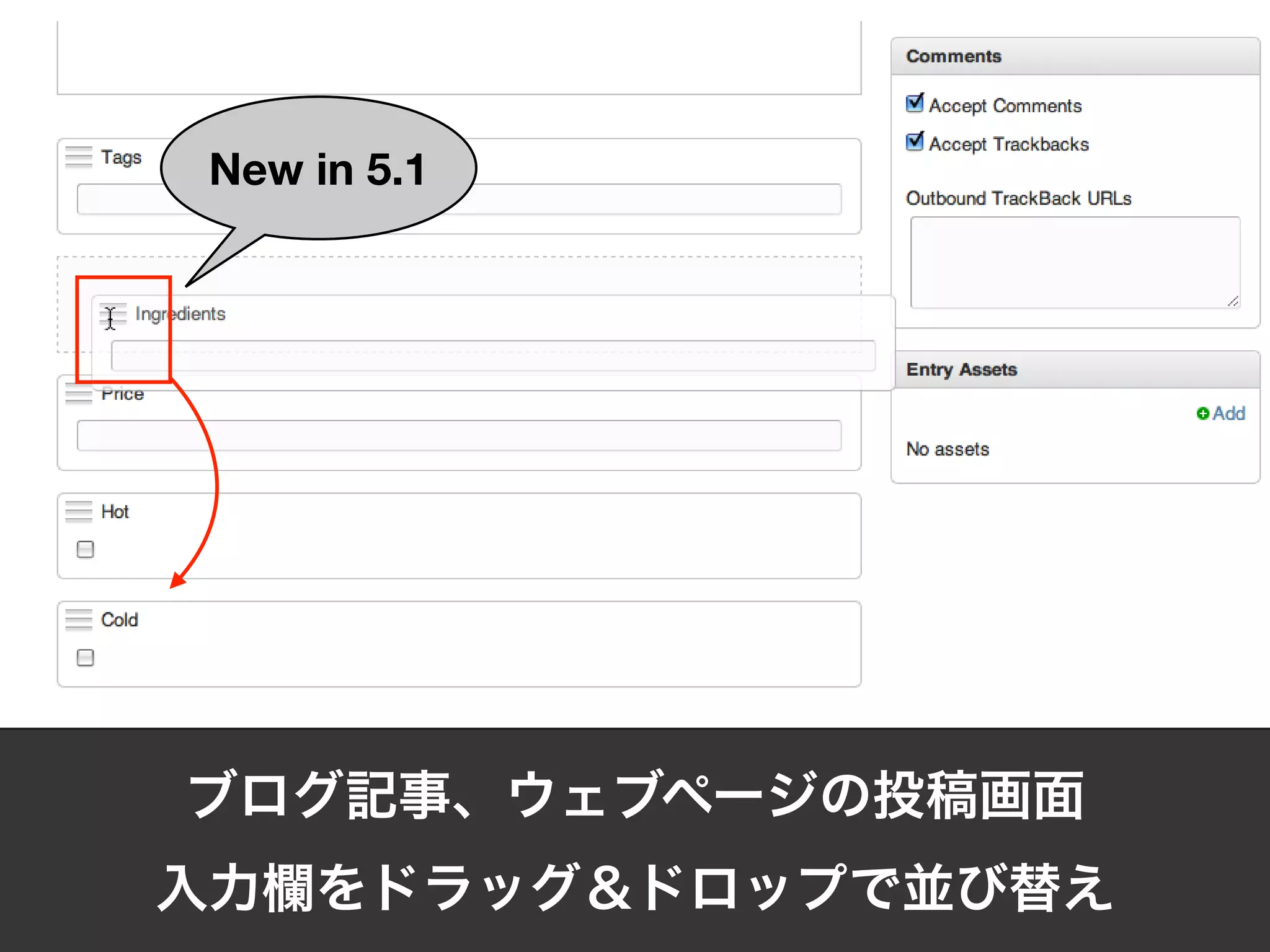Click the large entry body text area
The image size is (1270, 952).
(459, 57)
